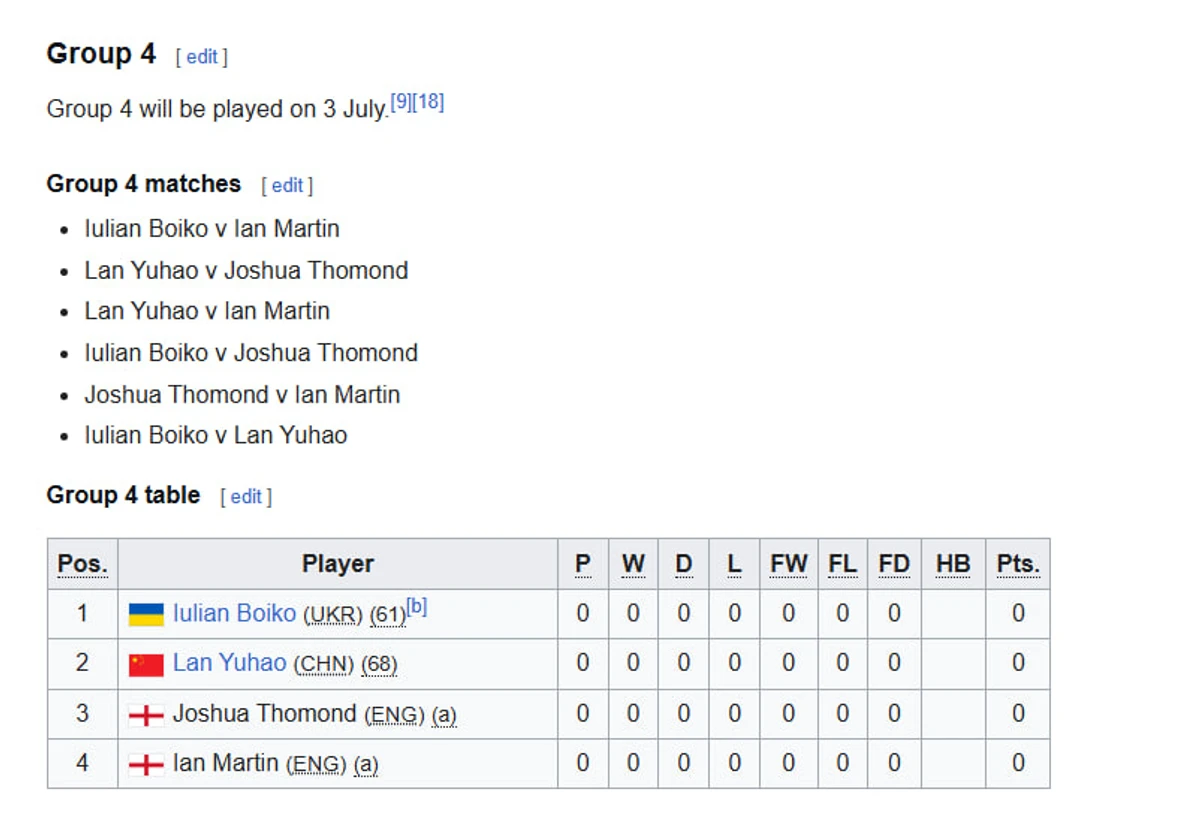The width and height of the screenshot is (1200, 823).
Task: Click England flag icon next to Ian Martin
Action: click(x=146, y=765)
